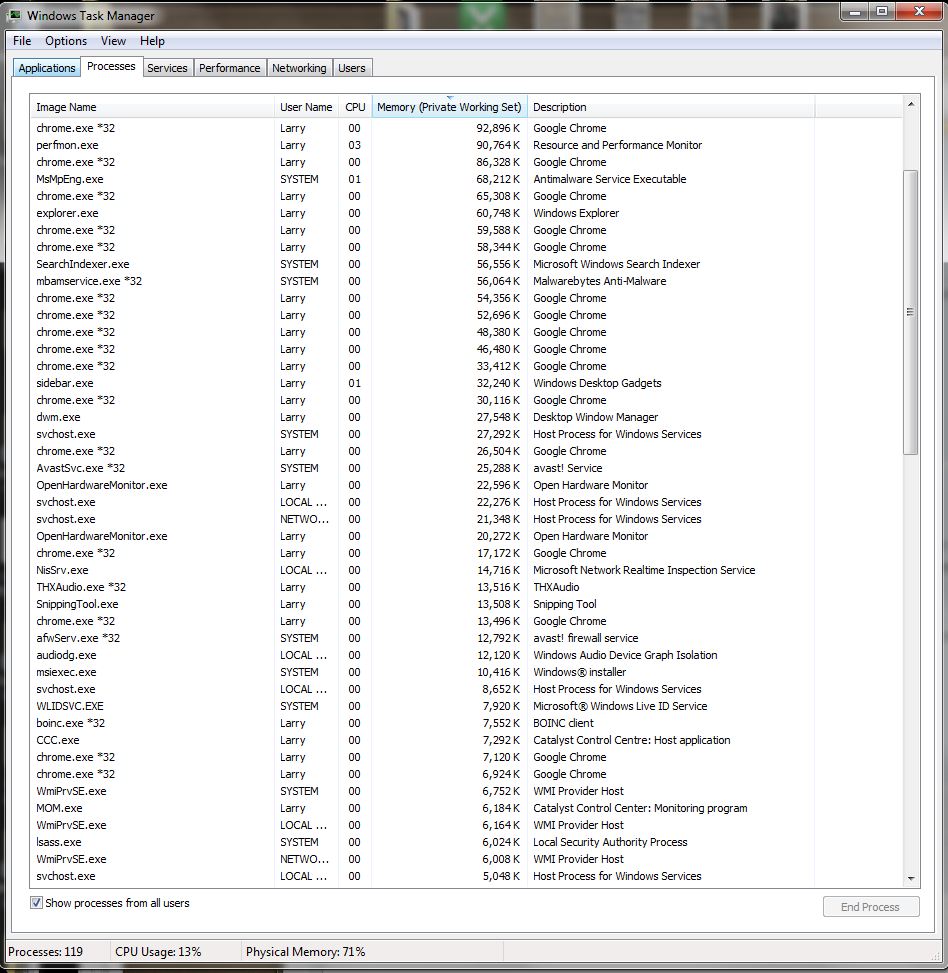Click the End Process button
The height and width of the screenshot is (973, 948).
pyautogui.click(x=869, y=907)
